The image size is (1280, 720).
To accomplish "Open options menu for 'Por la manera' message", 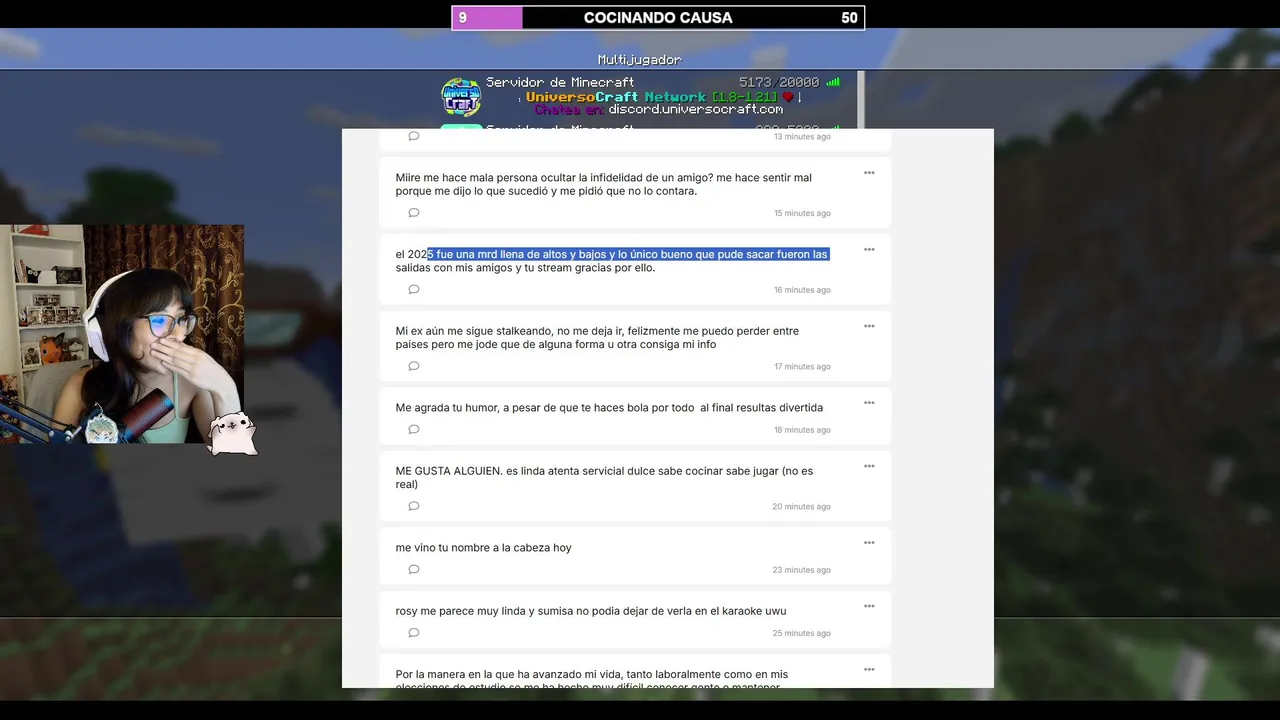I will point(869,670).
